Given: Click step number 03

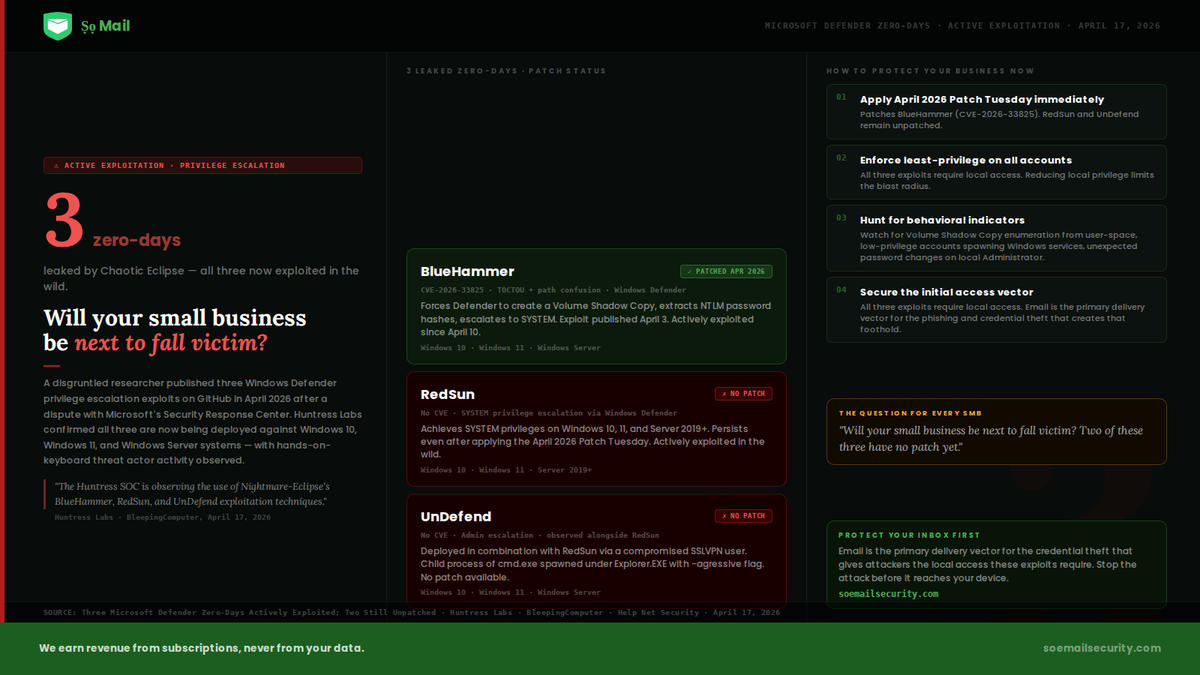Looking at the screenshot, I should (841, 218).
